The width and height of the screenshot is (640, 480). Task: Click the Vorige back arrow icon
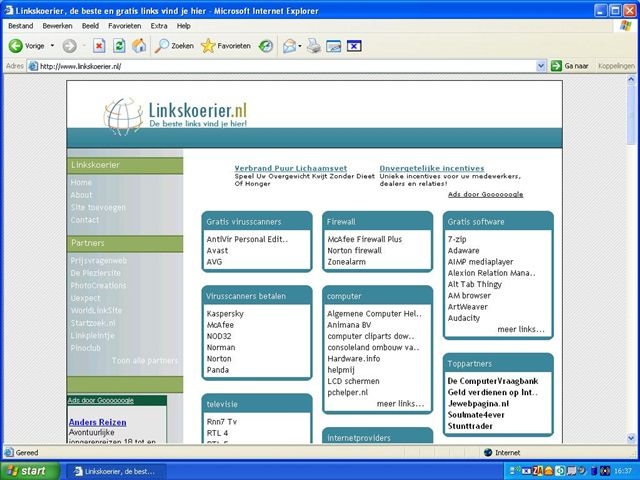click(x=16, y=46)
